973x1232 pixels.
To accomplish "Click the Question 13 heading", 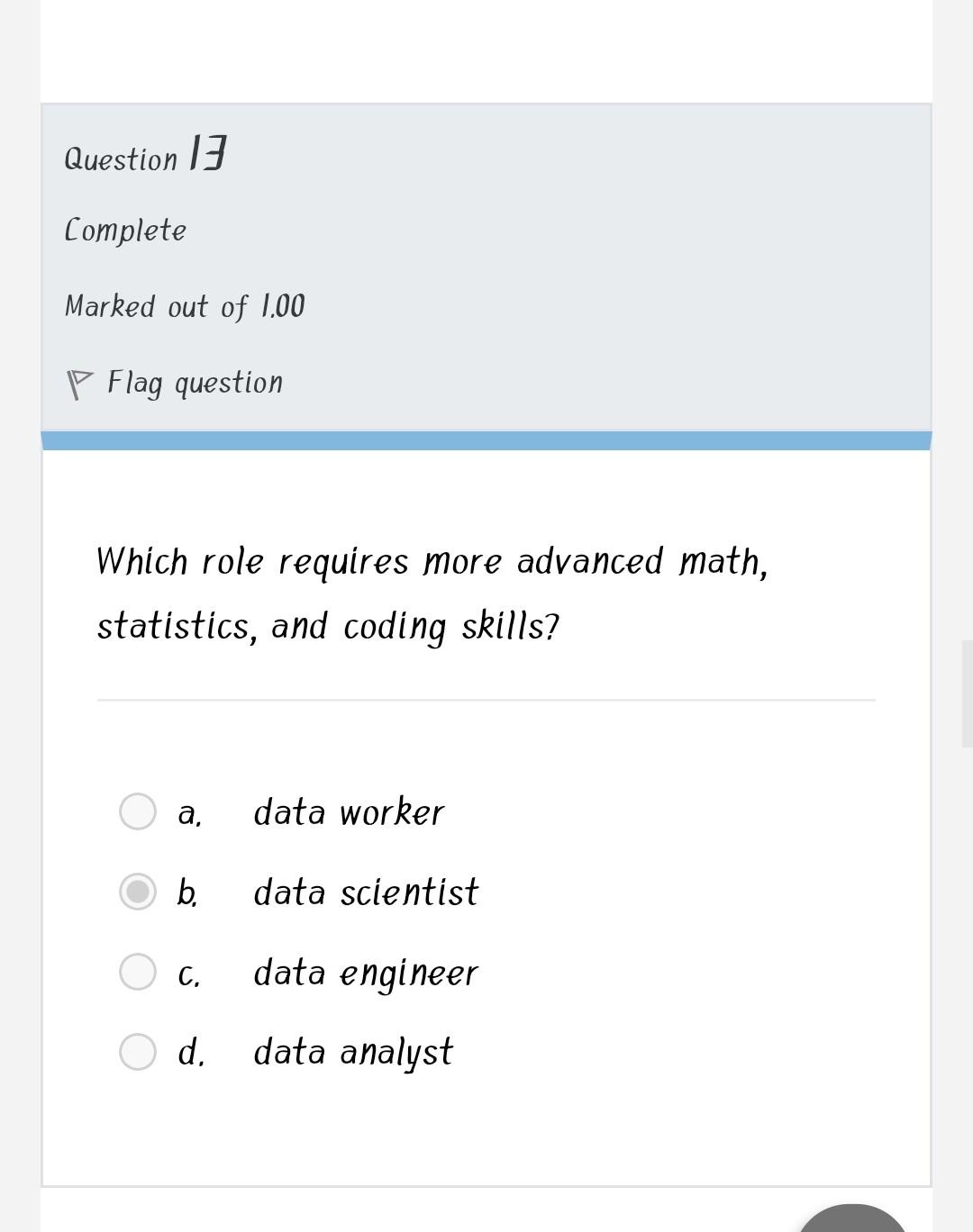I will [144, 155].
